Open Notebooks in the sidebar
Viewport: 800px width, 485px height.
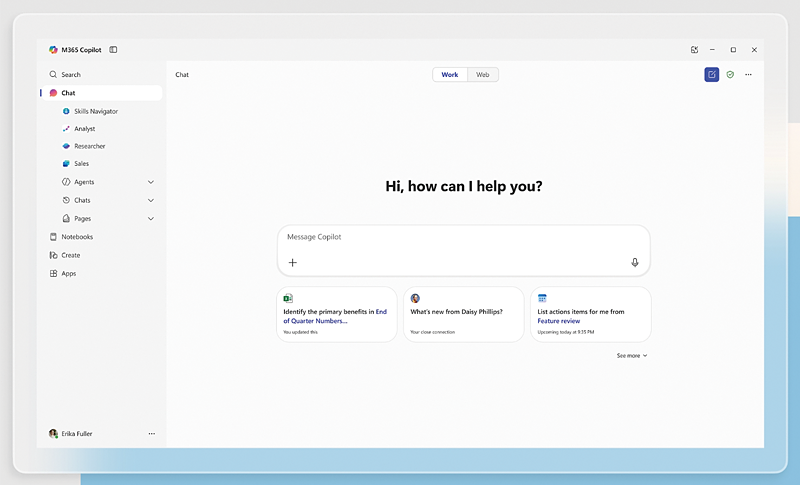point(77,237)
